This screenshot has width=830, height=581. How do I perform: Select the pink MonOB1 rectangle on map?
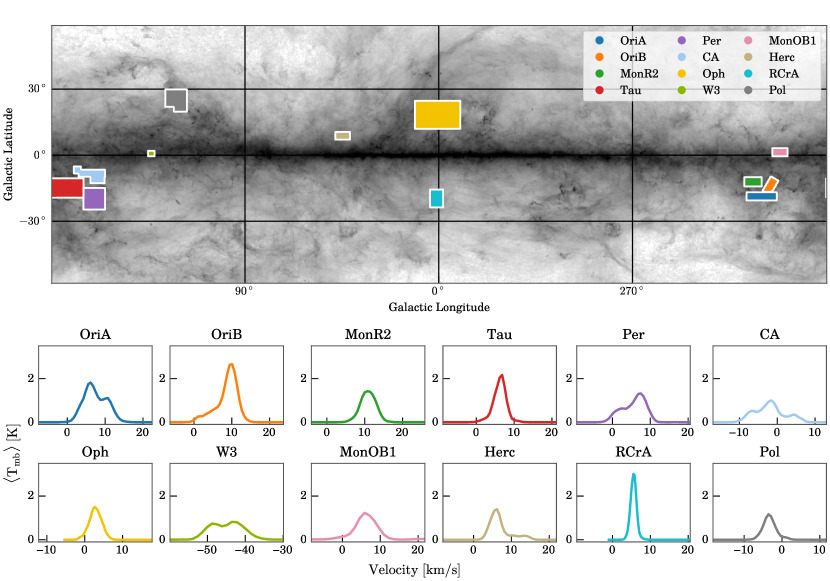(x=780, y=152)
